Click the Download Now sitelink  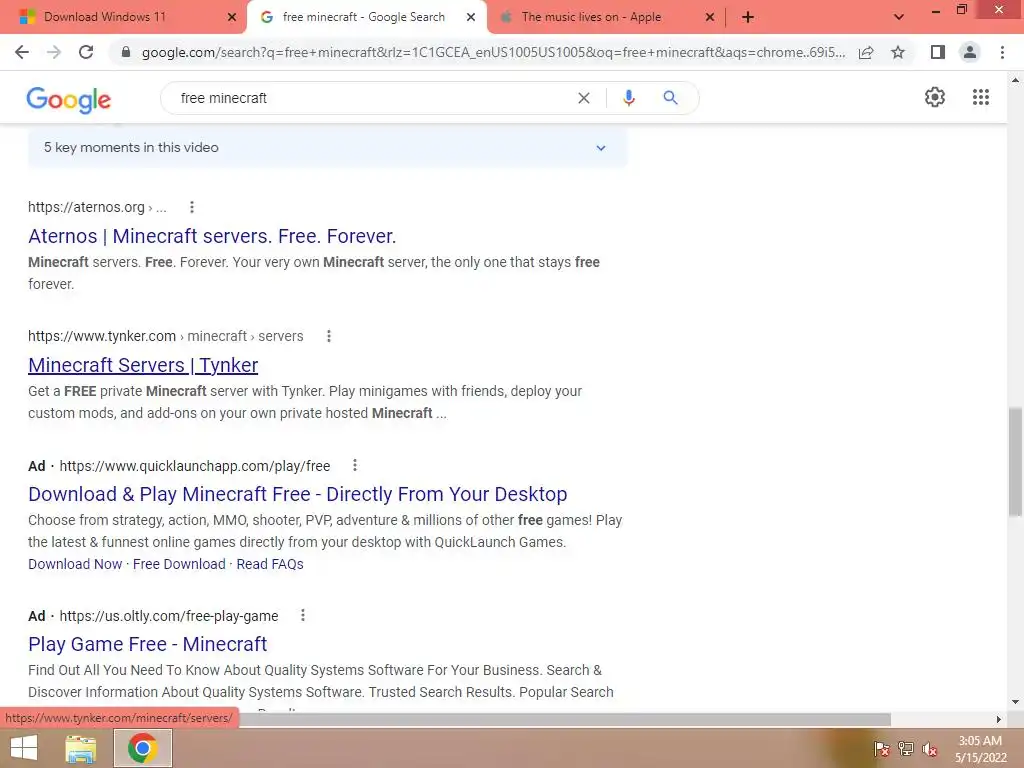coord(75,564)
